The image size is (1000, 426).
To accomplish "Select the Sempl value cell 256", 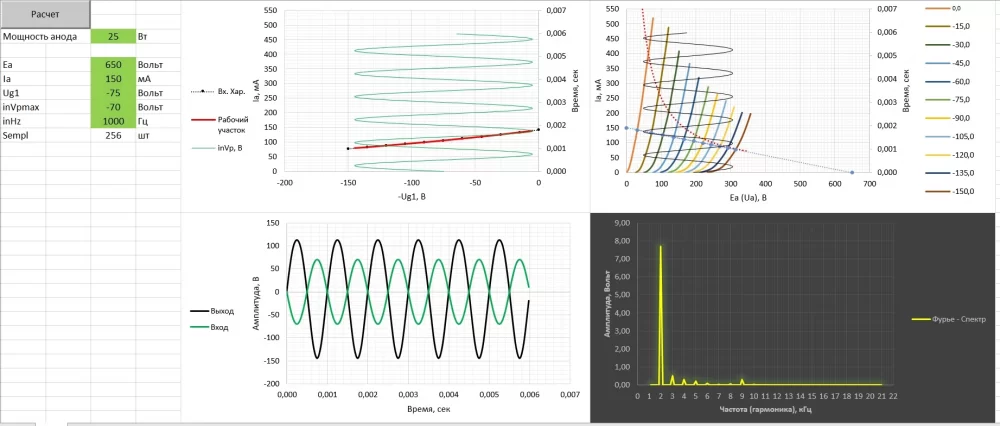I will pos(112,135).
